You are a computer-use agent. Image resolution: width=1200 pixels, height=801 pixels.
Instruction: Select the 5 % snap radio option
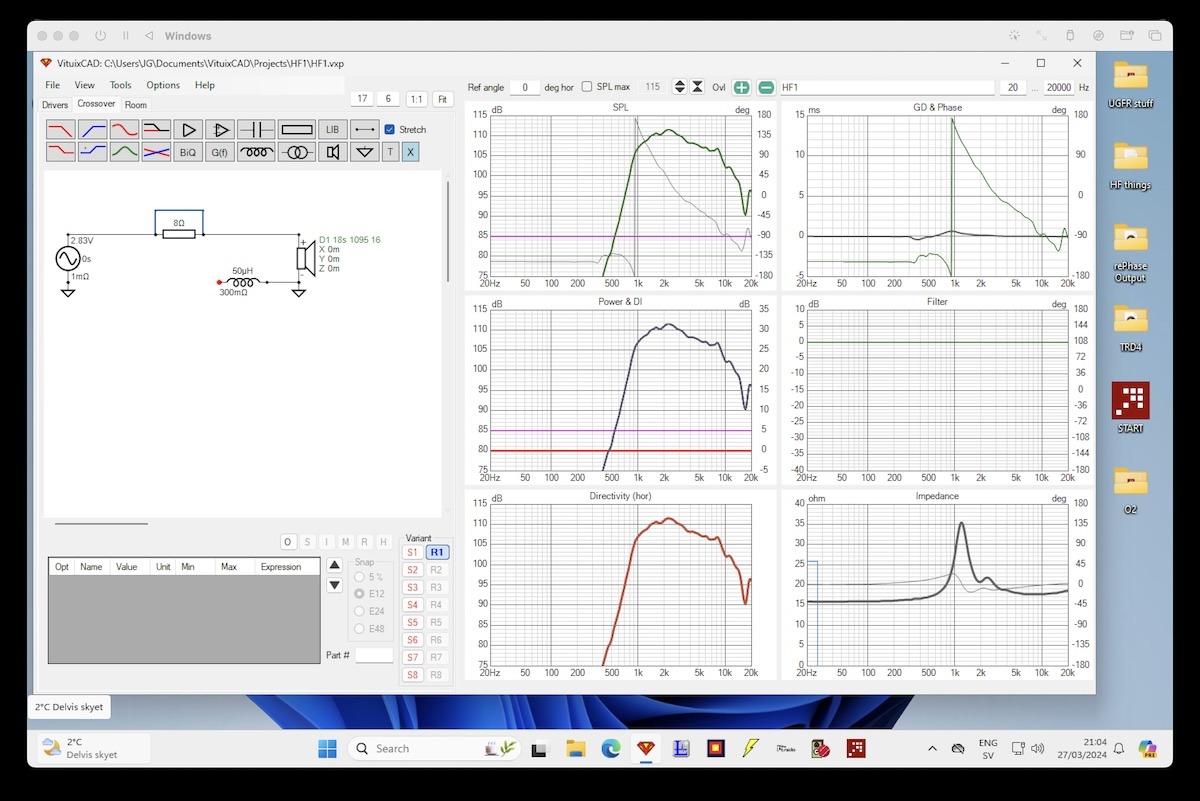click(359, 577)
